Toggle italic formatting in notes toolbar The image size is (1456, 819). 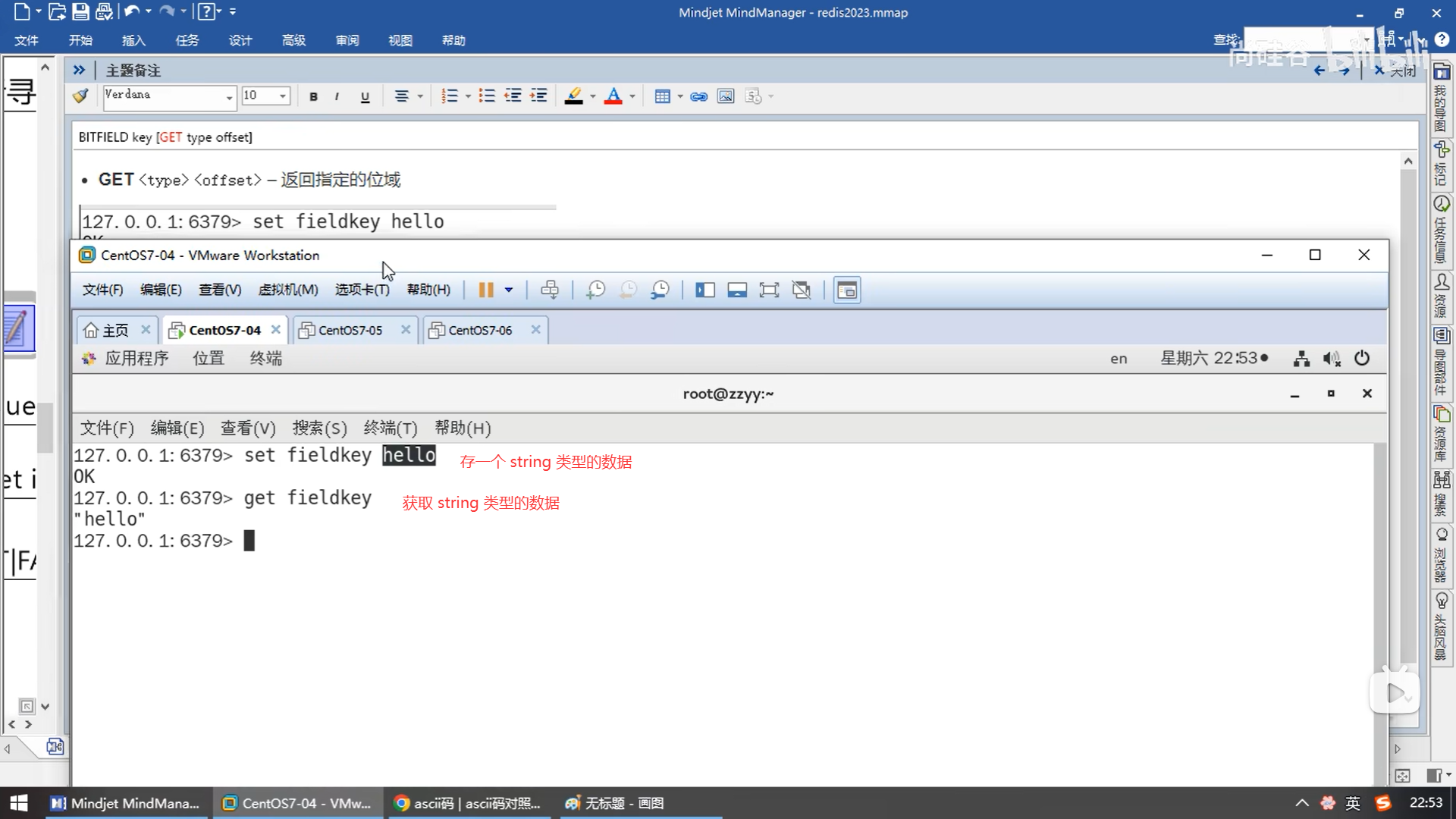[x=337, y=96]
